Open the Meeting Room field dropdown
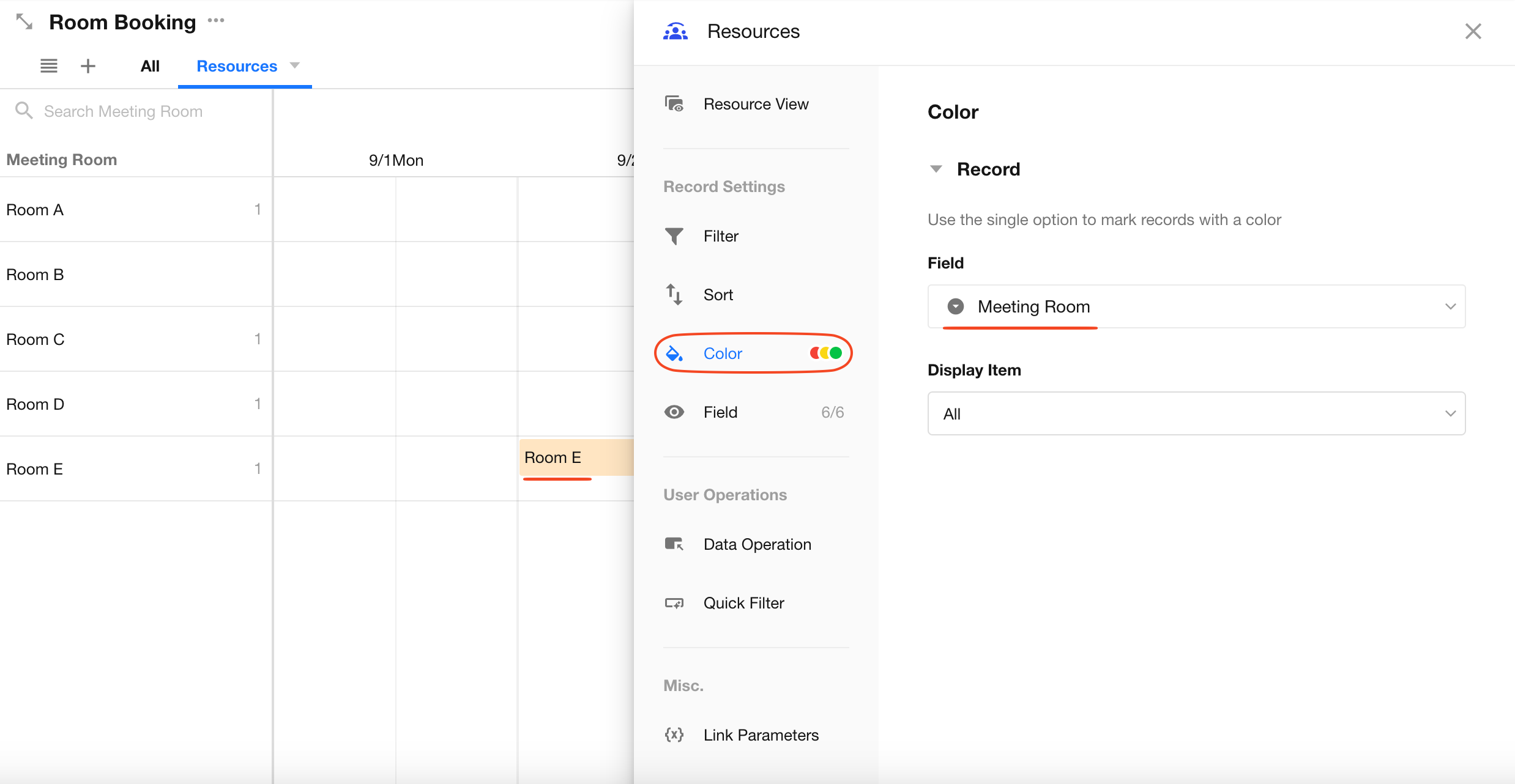 (x=1196, y=306)
